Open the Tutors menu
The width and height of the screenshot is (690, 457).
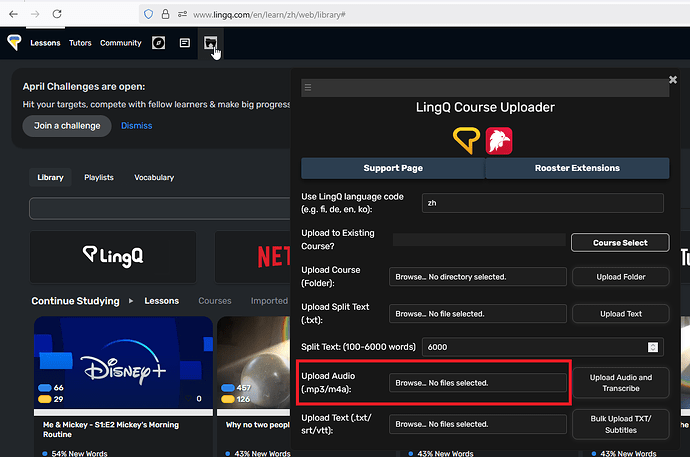(80, 43)
